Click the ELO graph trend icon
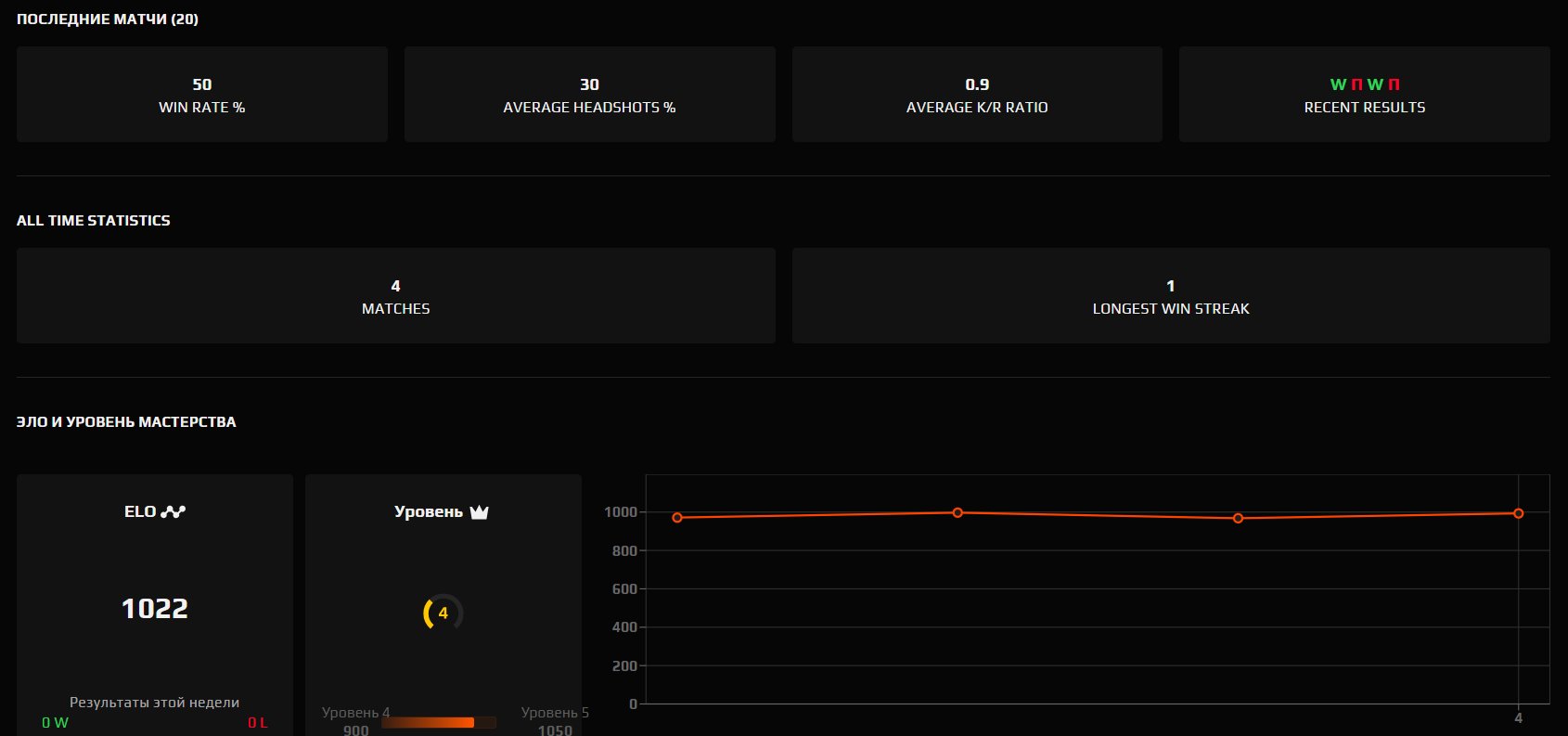The height and width of the screenshot is (736, 1568). (174, 511)
